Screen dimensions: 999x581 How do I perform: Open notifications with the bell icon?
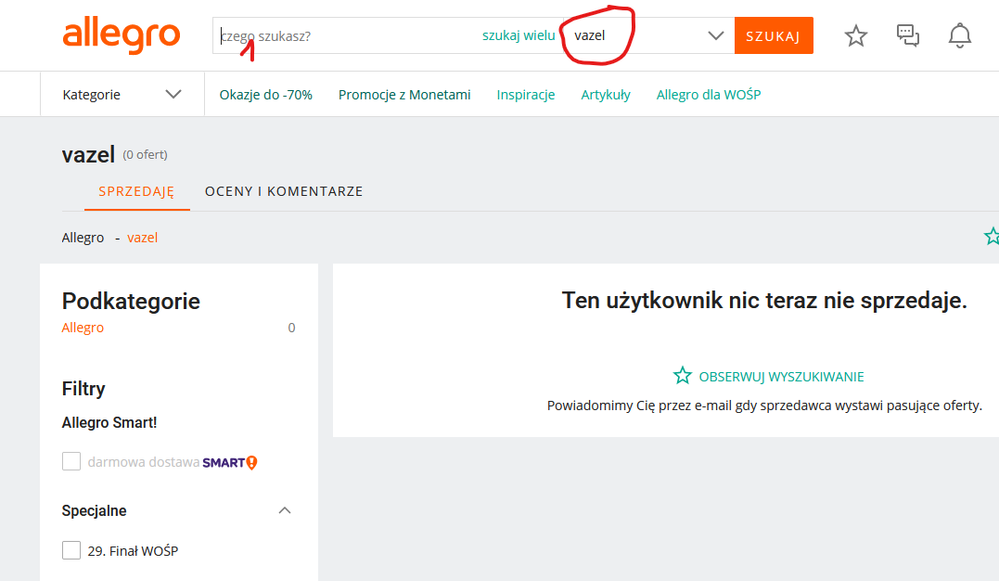coord(959,35)
